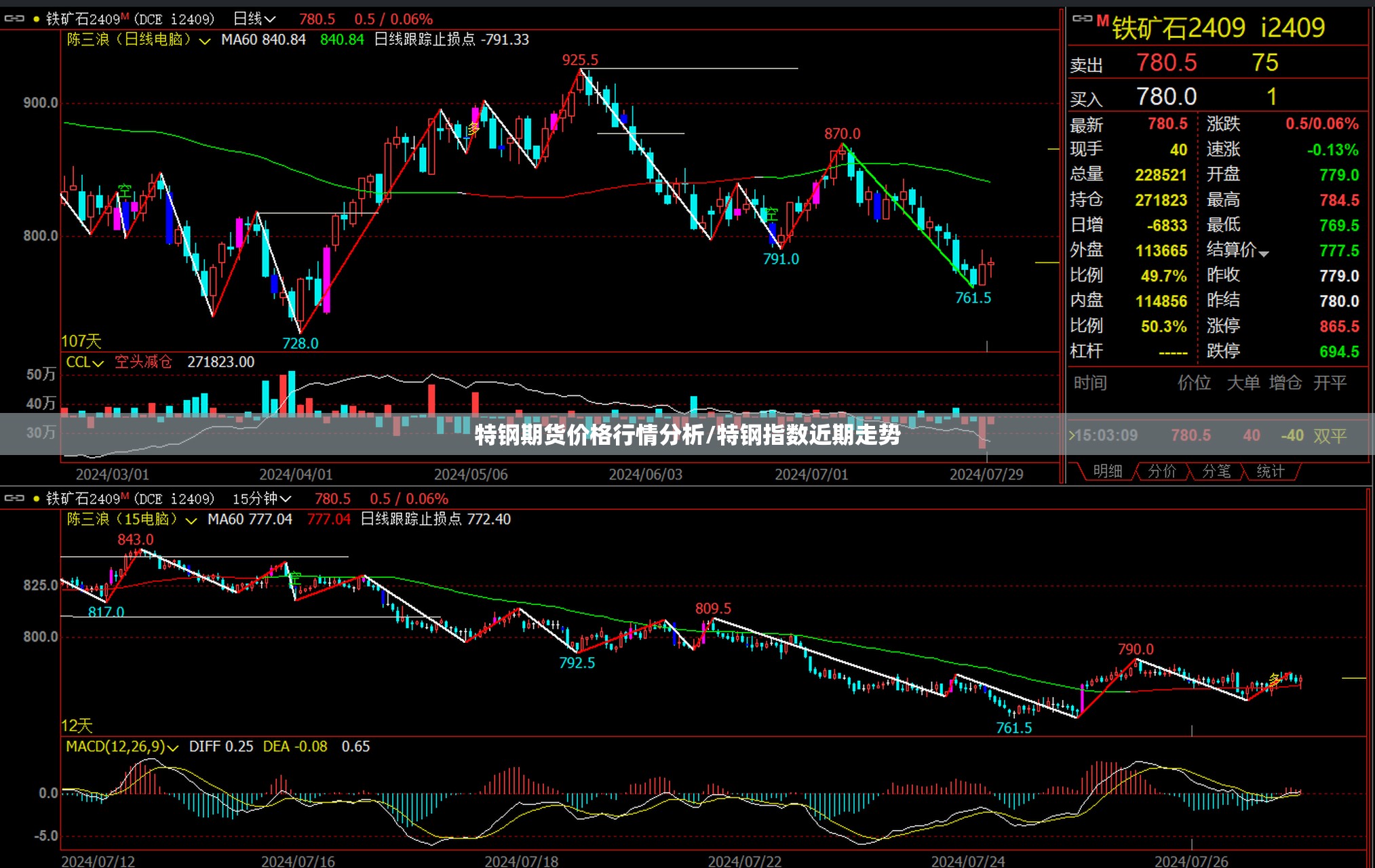Switch to the 分笔 tab
Viewport: 1375px width, 868px height.
pos(1216,471)
